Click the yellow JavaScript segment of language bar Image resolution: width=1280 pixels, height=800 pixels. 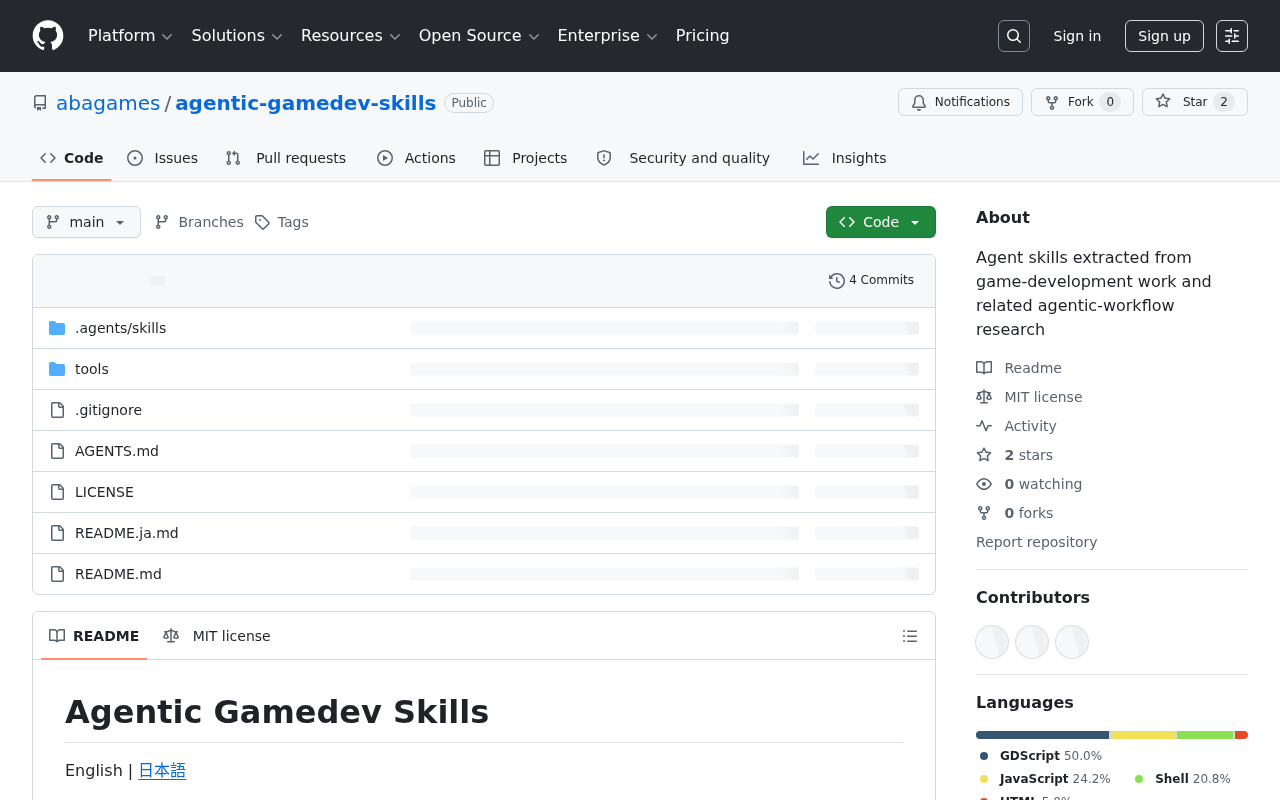(x=1143, y=735)
